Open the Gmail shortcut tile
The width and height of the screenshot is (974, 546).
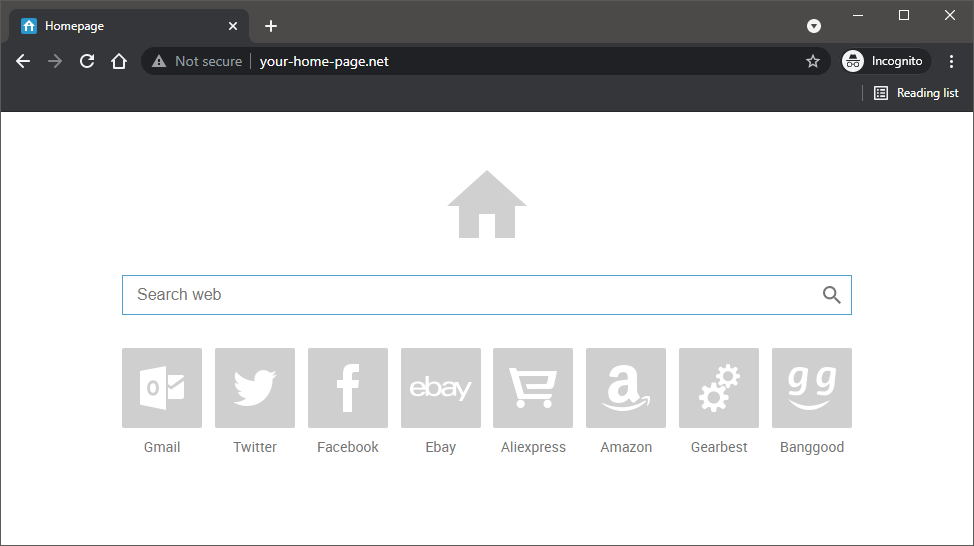coord(162,388)
